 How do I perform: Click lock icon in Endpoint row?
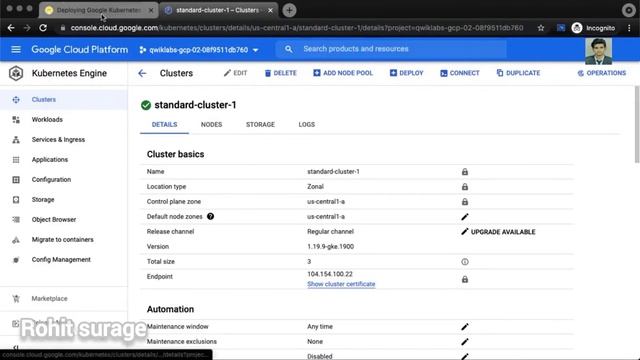pos(465,280)
